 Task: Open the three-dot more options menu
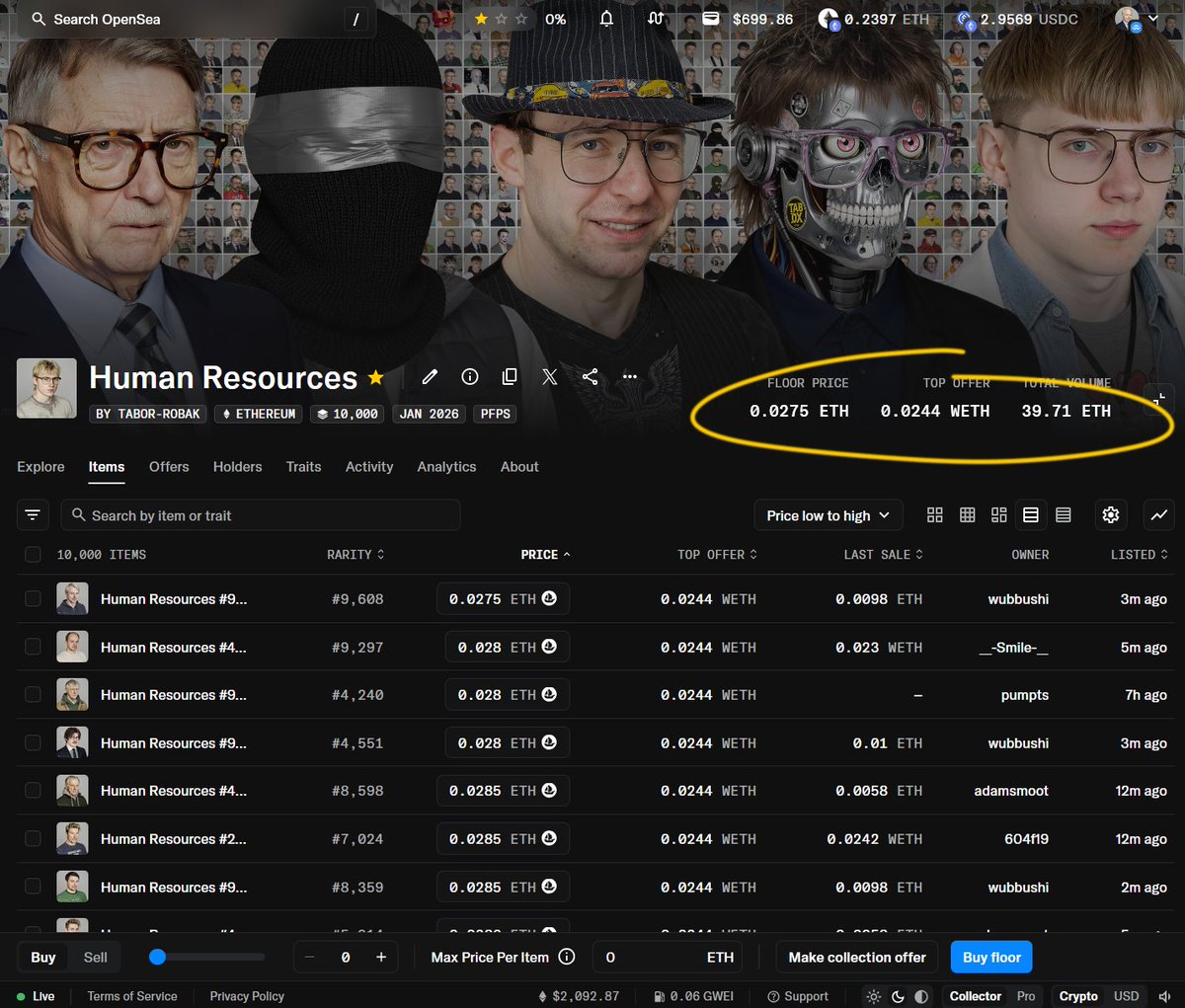(630, 376)
